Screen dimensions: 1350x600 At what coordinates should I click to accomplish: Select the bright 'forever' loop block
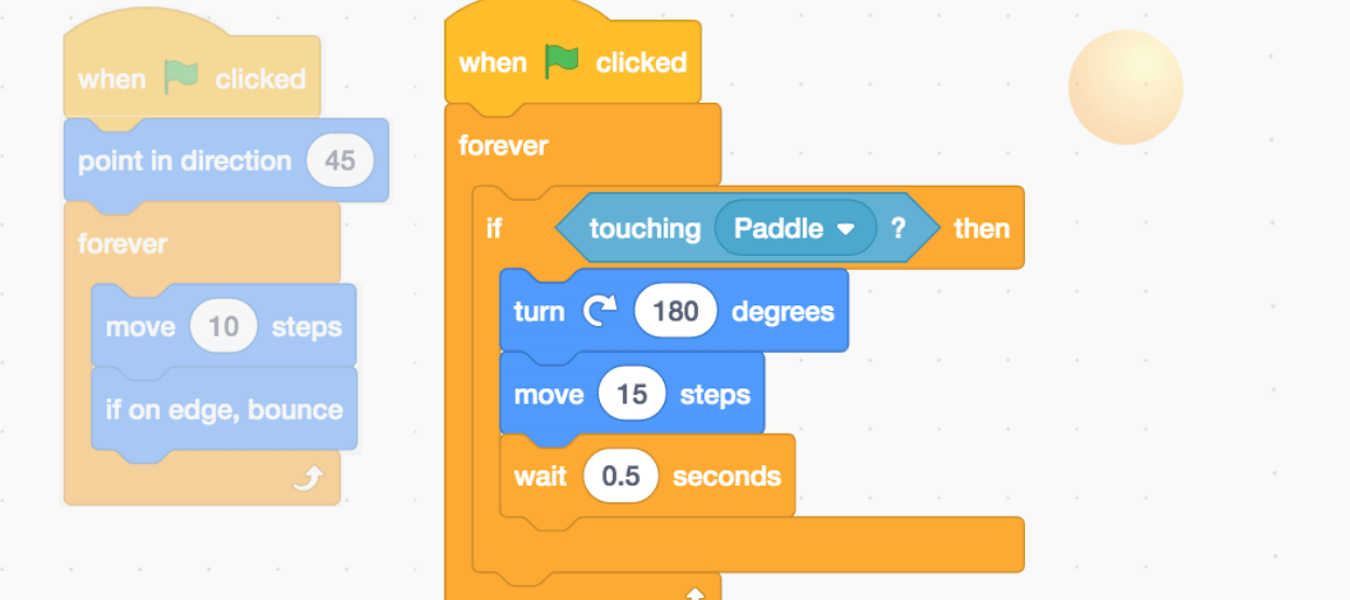(x=503, y=146)
